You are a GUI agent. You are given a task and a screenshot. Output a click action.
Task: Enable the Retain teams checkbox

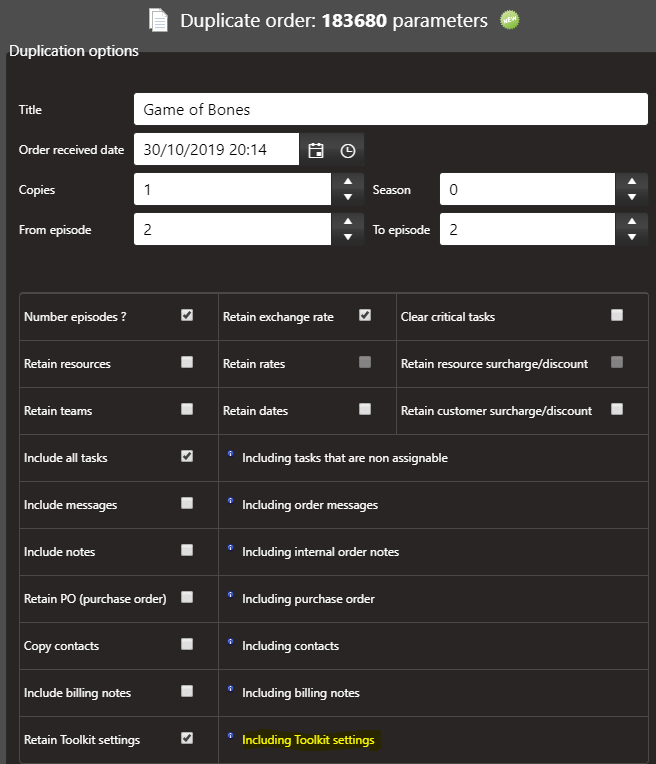click(x=187, y=409)
